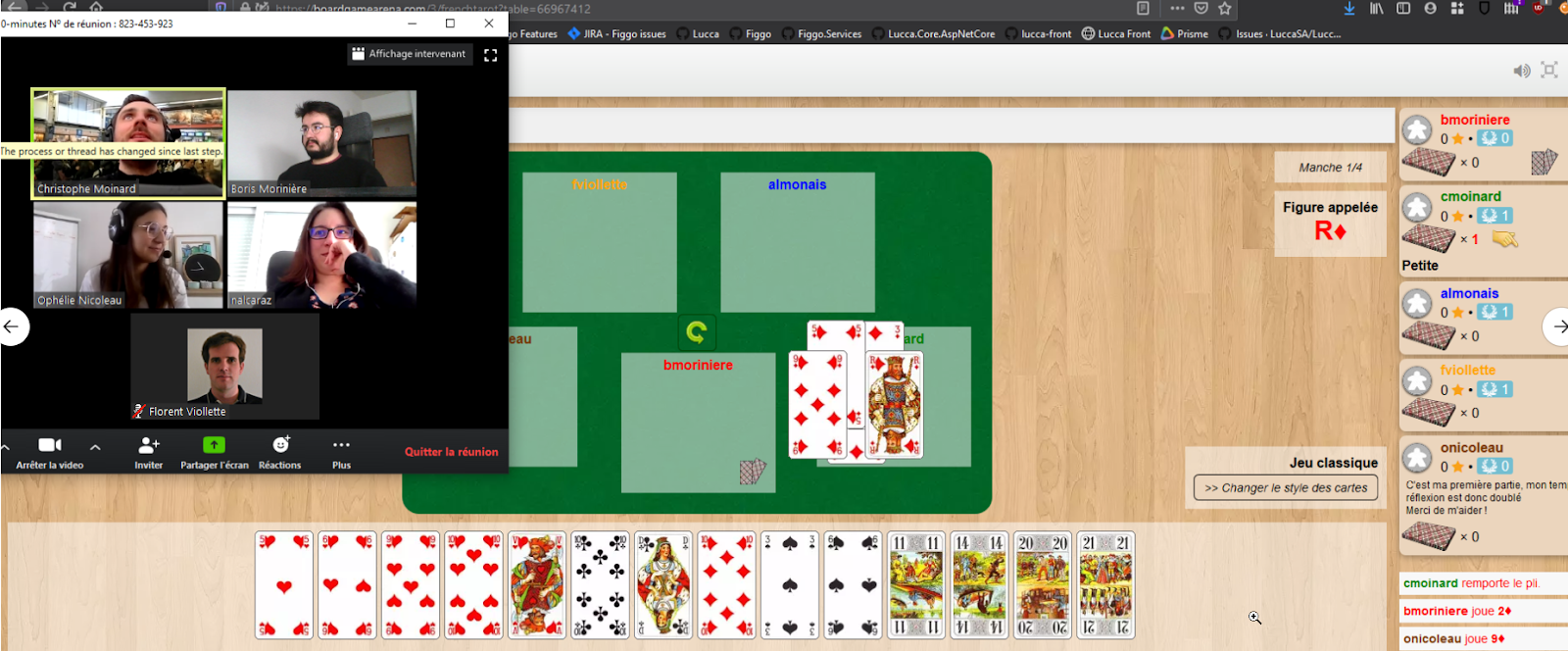Open the Issues · LuccaSA bookmark

tap(1280, 33)
